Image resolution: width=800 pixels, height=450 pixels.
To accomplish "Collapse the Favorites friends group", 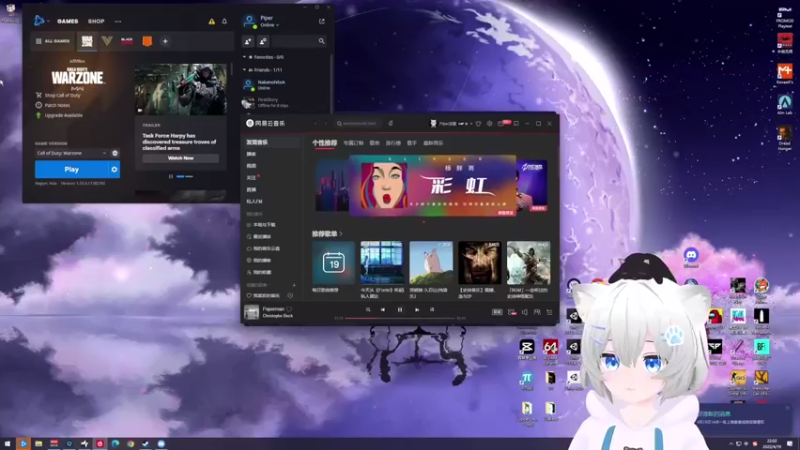I will coord(244,57).
